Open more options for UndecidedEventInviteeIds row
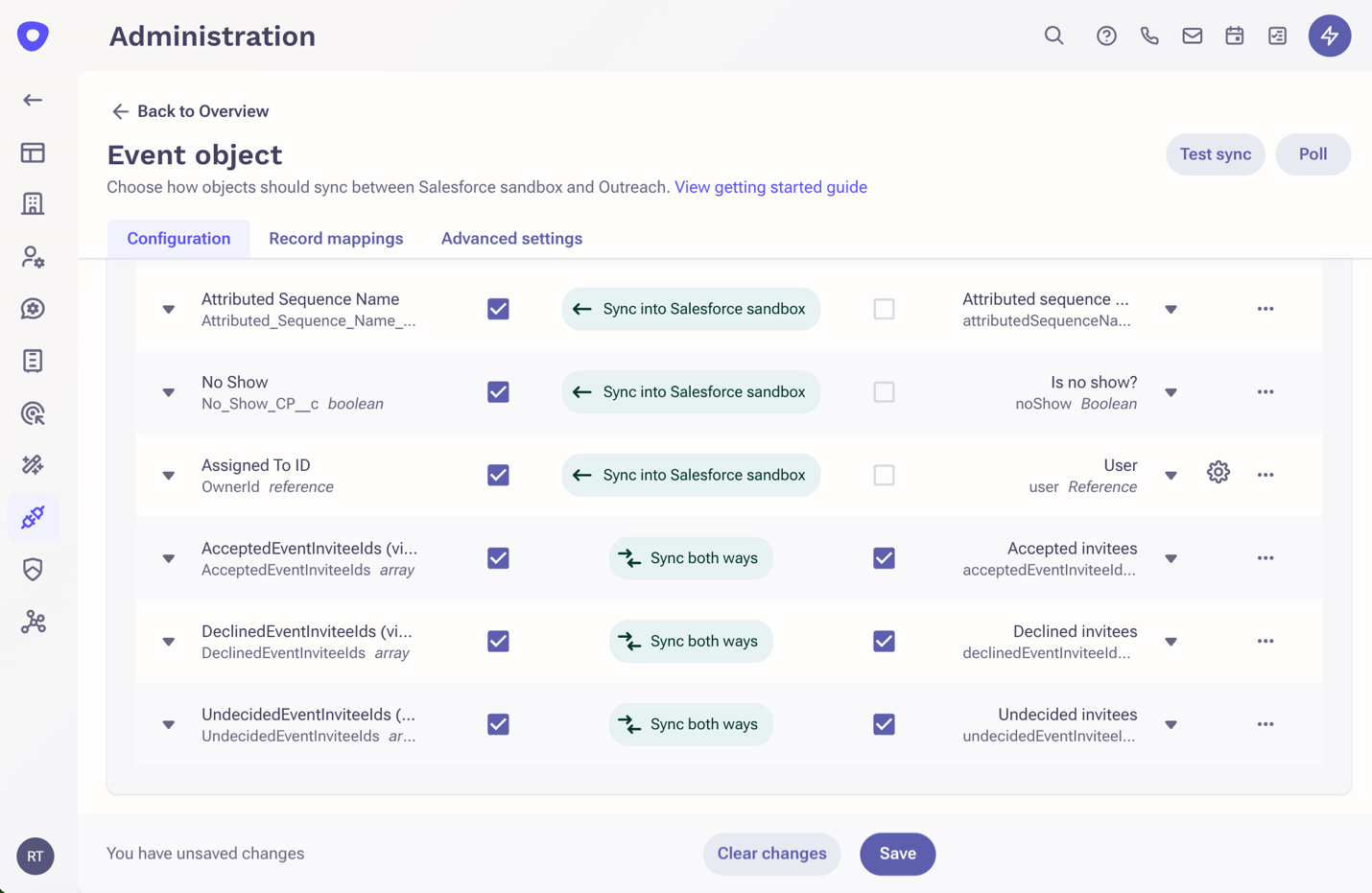1372x893 pixels. pos(1266,724)
